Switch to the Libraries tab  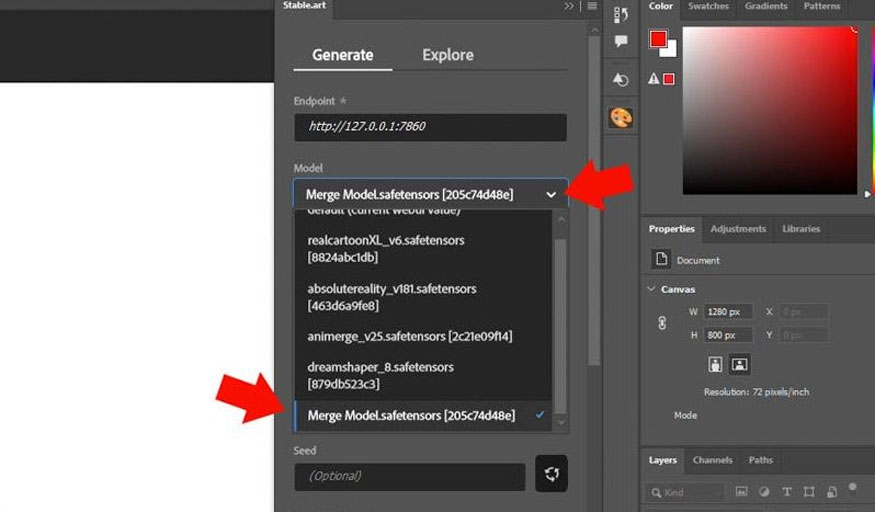(x=801, y=229)
